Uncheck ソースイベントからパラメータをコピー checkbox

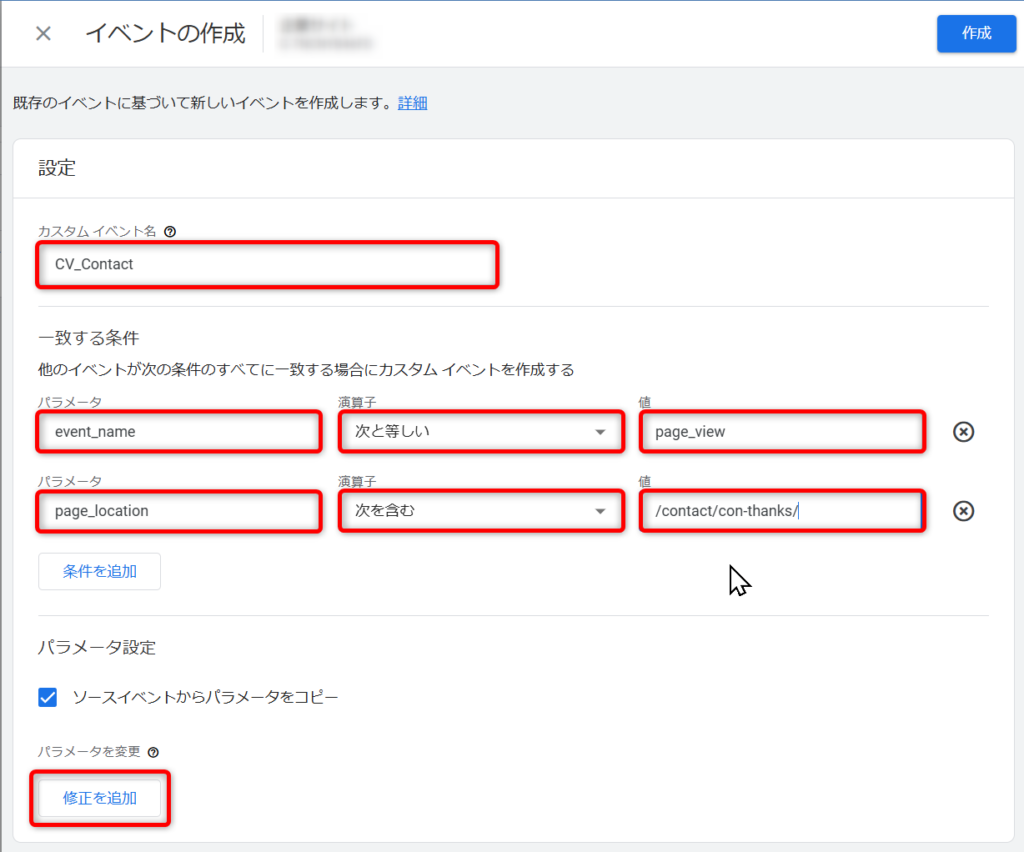(48, 697)
